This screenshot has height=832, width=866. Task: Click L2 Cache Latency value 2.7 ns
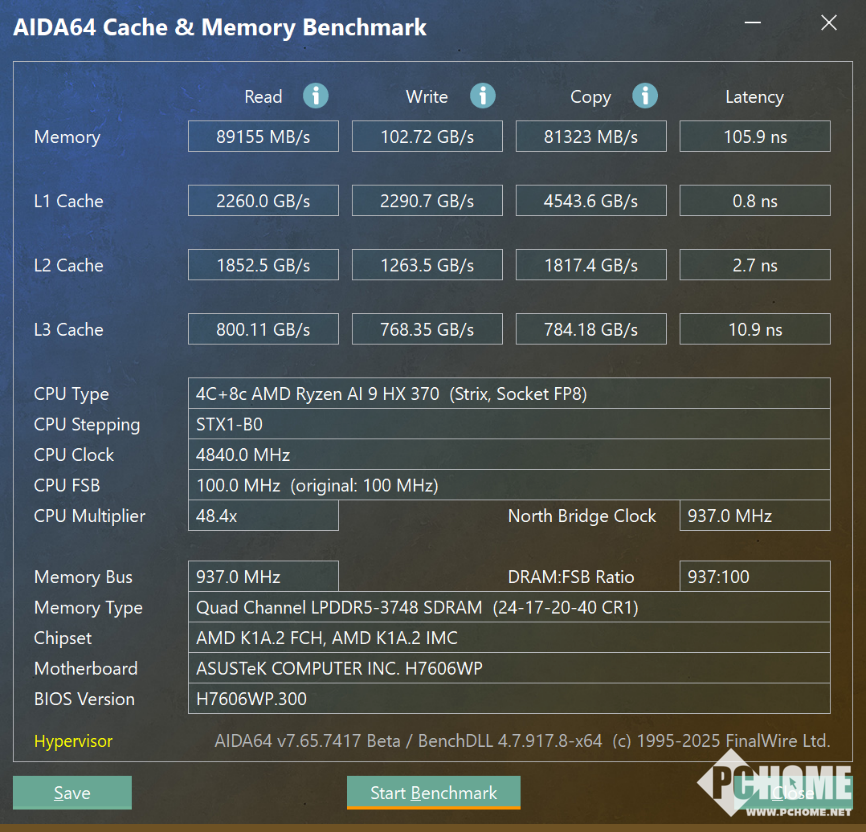pyautogui.click(x=755, y=265)
